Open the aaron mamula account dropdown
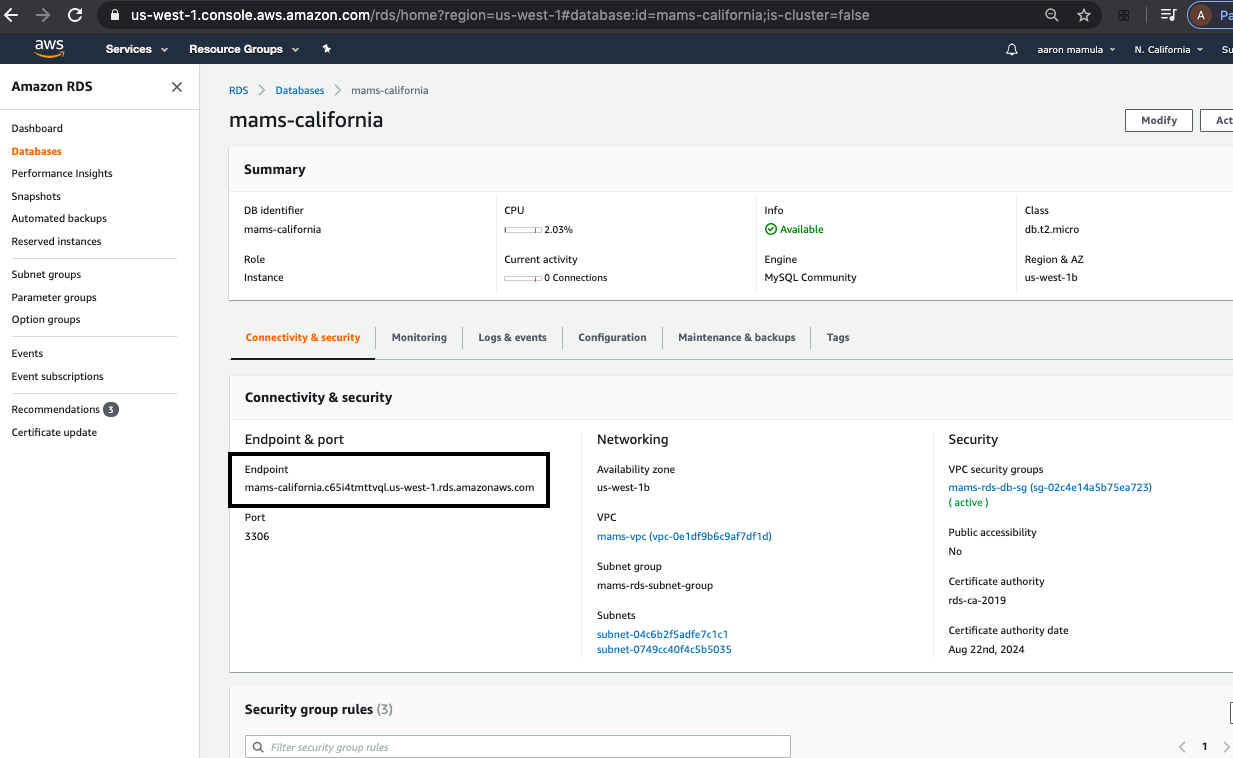 pyautogui.click(x=1076, y=49)
